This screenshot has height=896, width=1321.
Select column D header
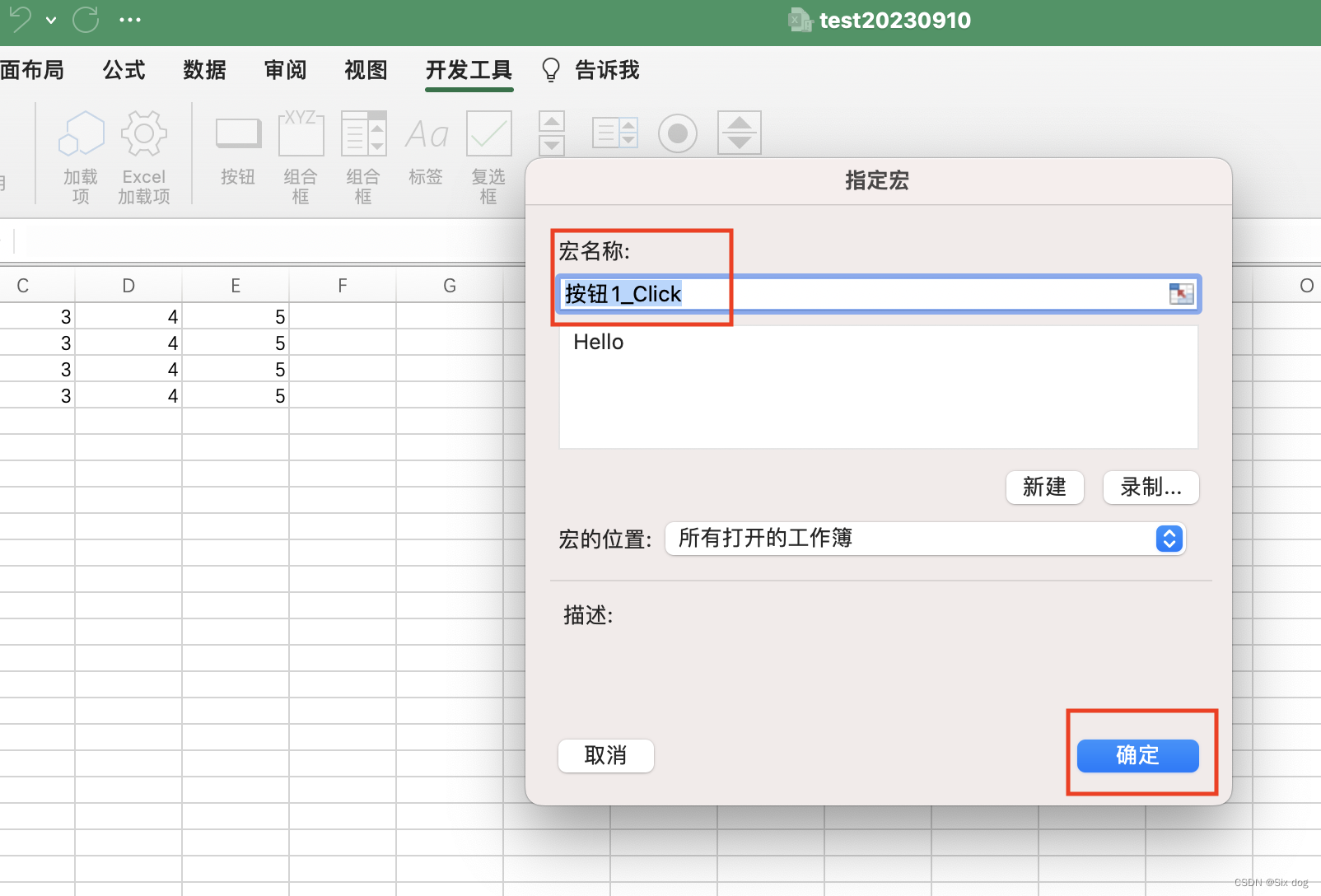[128, 286]
